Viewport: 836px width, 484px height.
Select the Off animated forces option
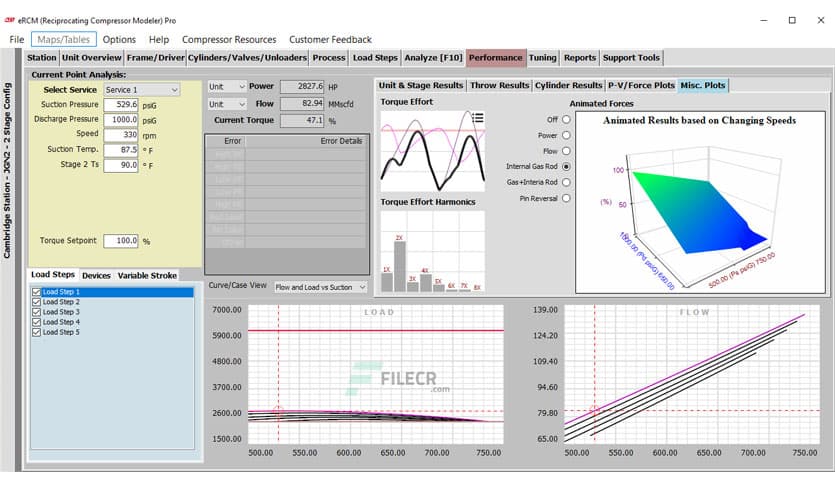[566, 119]
